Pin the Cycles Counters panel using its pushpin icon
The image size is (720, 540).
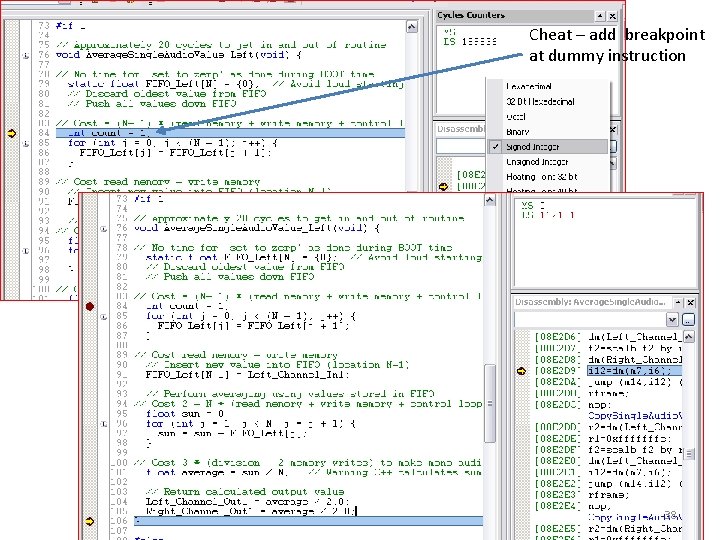click(600, 16)
